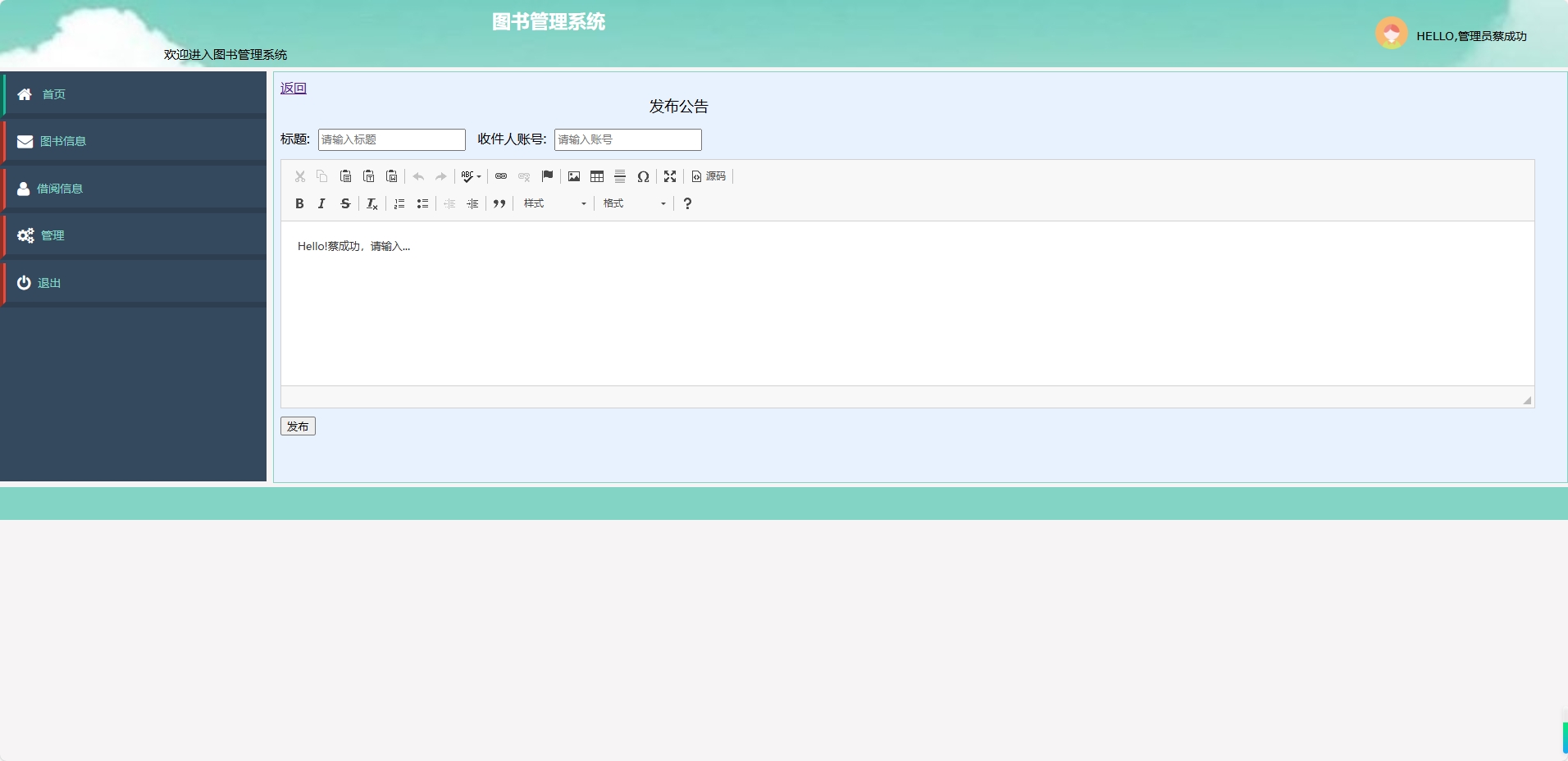The image size is (1568, 761).
Task: Toggle the bulleted list
Action: point(422,203)
